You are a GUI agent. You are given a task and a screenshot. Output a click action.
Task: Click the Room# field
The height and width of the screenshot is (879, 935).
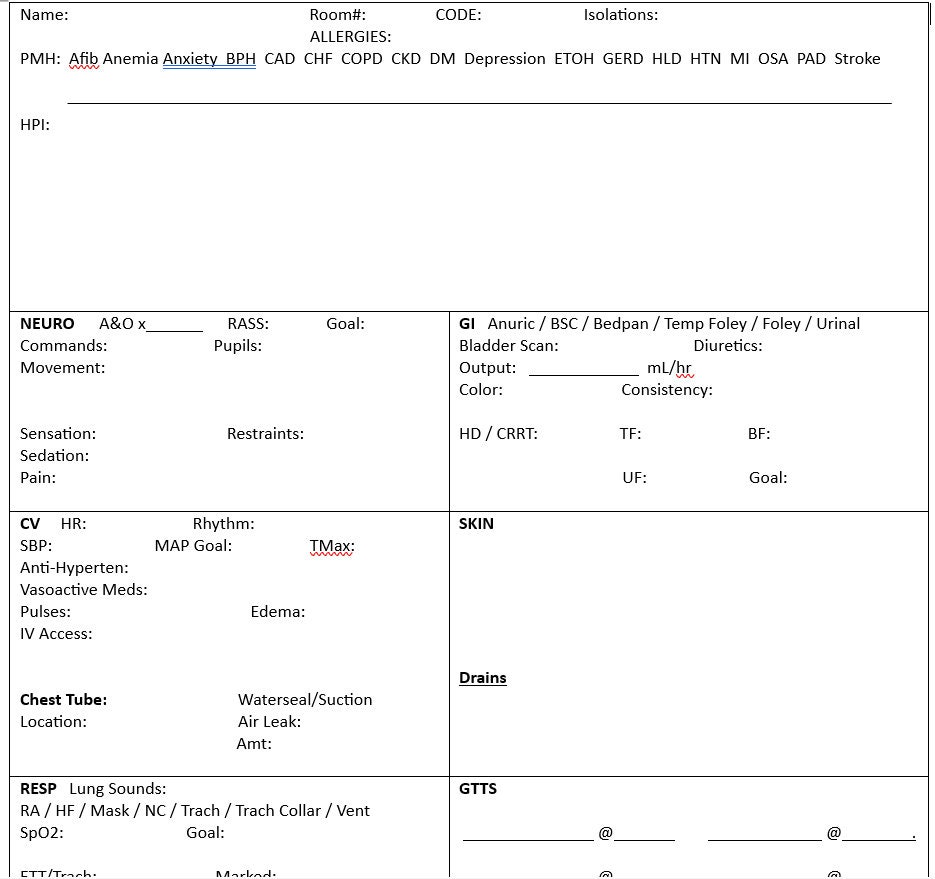coord(339,15)
